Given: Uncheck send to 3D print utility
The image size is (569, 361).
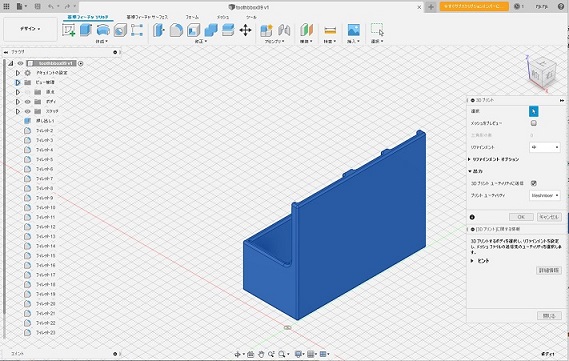Looking at the screenshot, I should pyautogui.click(x=533, y=183).
